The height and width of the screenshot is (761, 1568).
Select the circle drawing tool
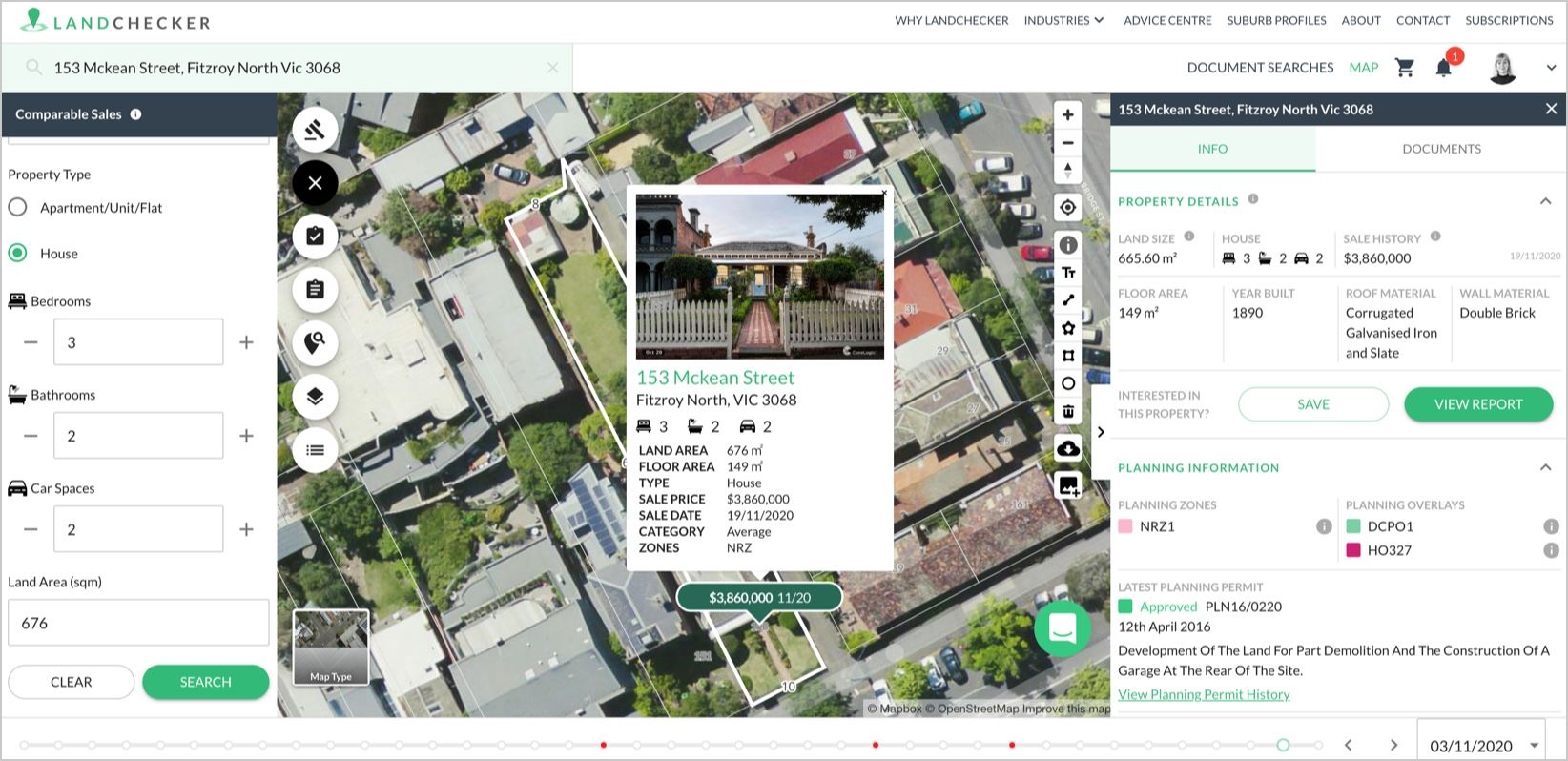coord(1068,383)
